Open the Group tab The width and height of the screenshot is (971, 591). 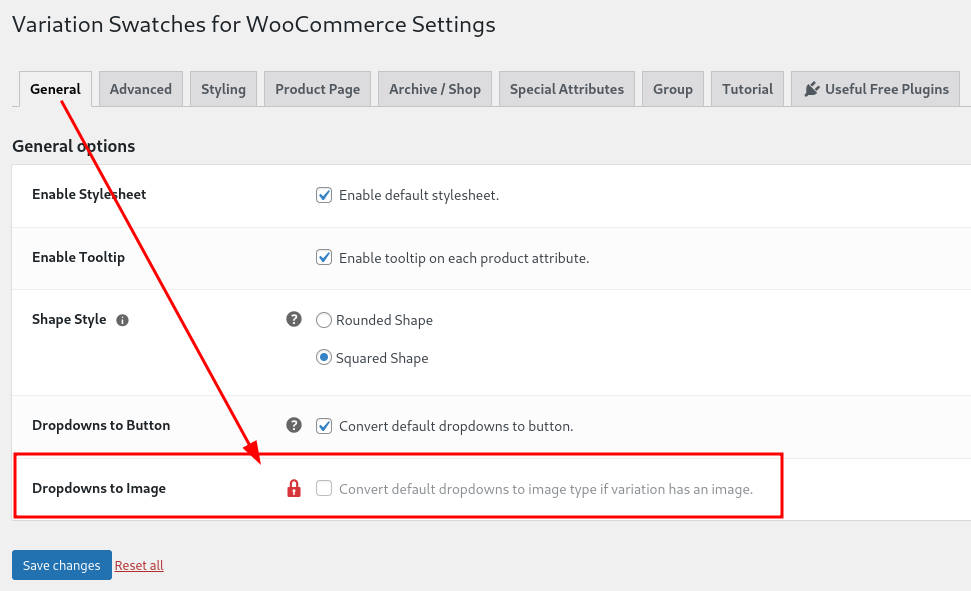tap(673, 89)
